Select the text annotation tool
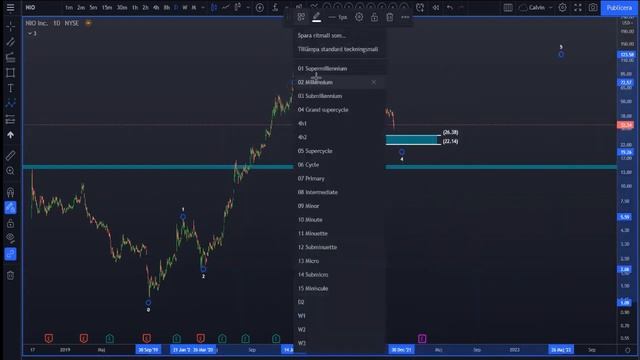The height and width of the screenshot is (360, 640). pos(11,88)
